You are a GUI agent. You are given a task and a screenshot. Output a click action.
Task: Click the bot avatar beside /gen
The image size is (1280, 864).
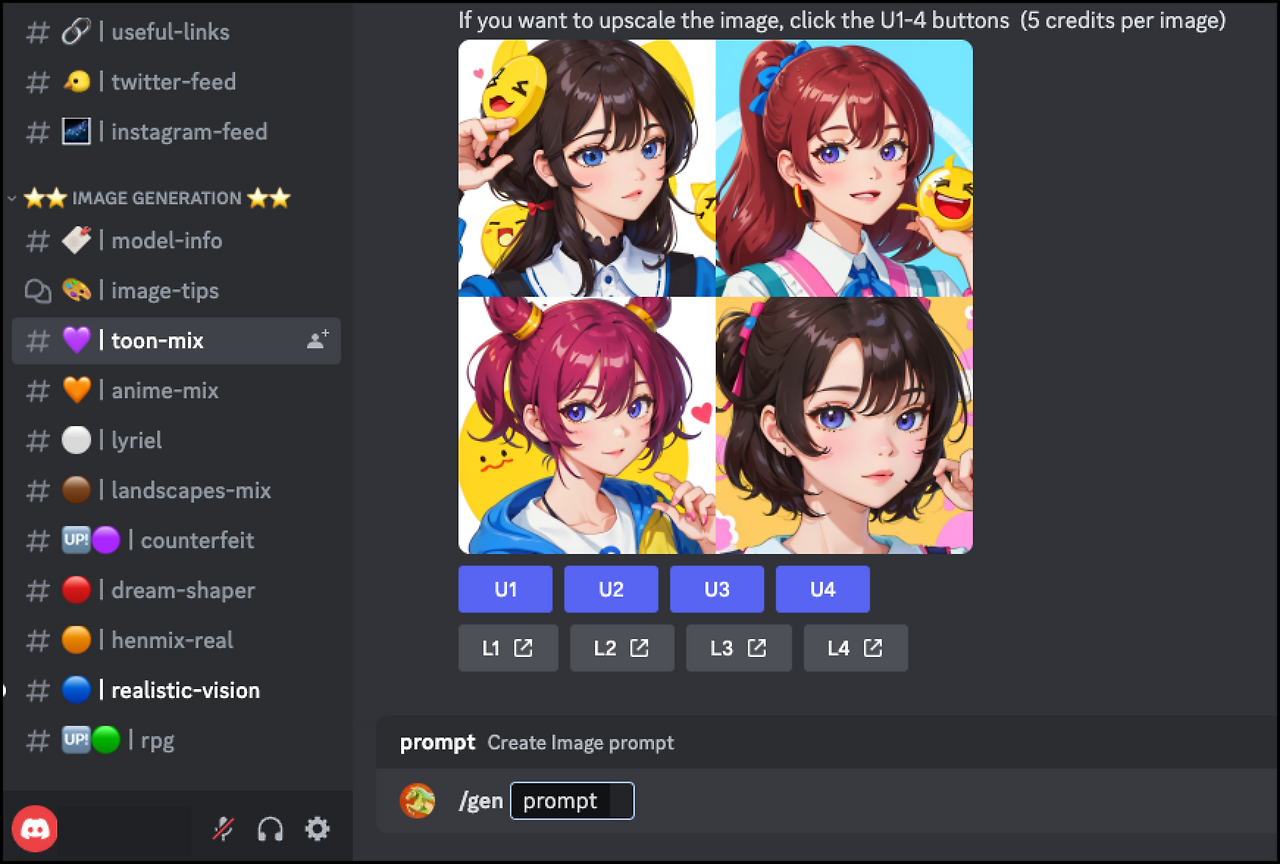coord(418,800)
